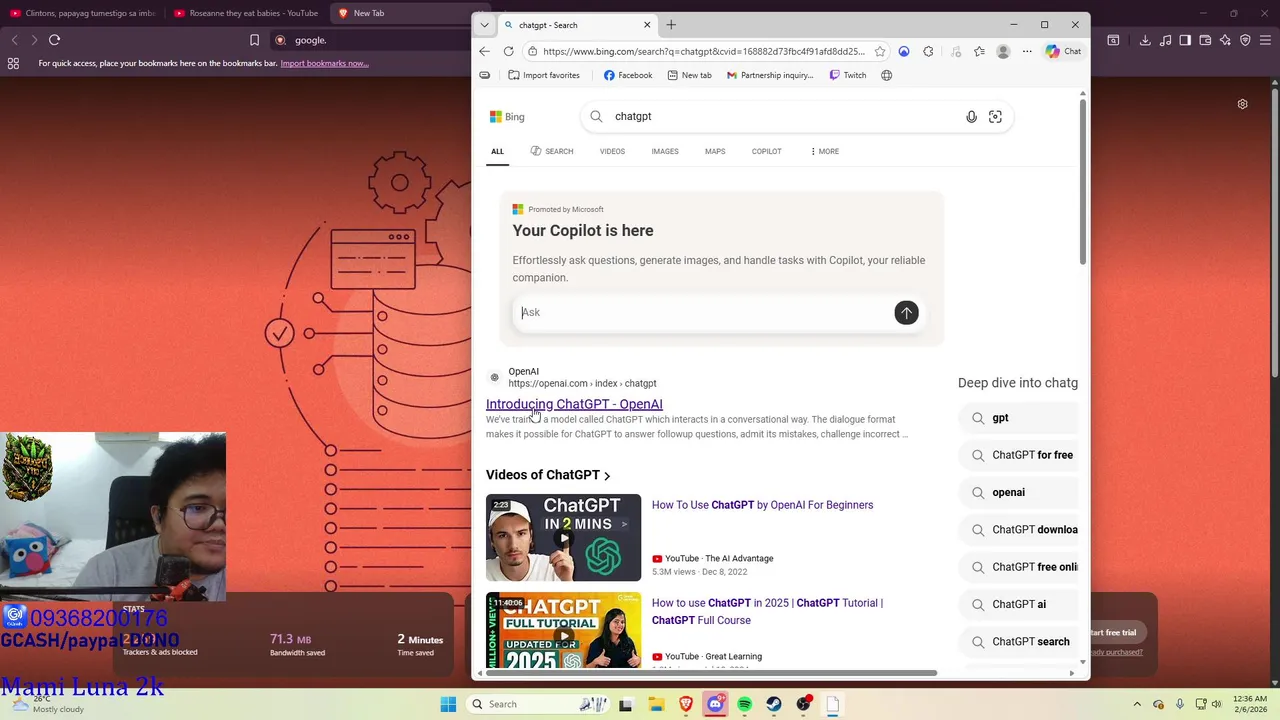This screenshot has height=720, width=1280.
Task: Open Import favorites in the bookmarks bar
Action: (x=544, y=75)
